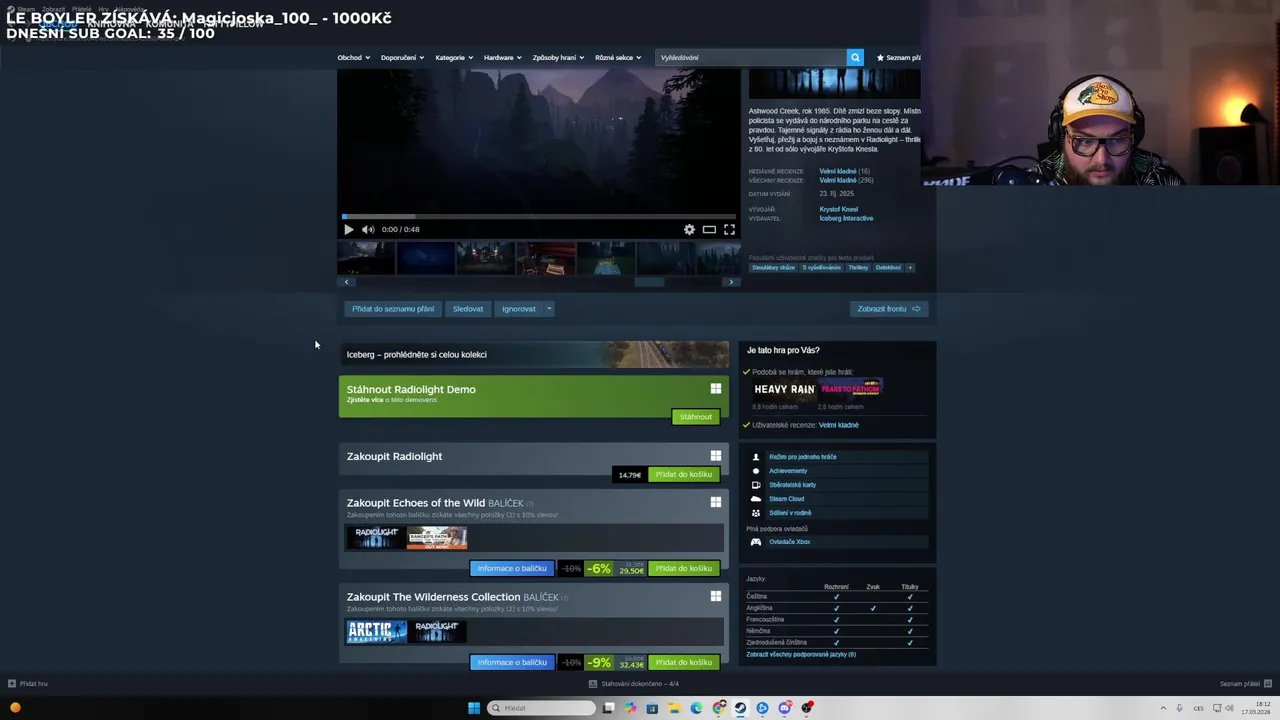Open the friends list icon at bottom right
The width and height of the screenshot is (1280, 720).
click(x=1269, y=684)
